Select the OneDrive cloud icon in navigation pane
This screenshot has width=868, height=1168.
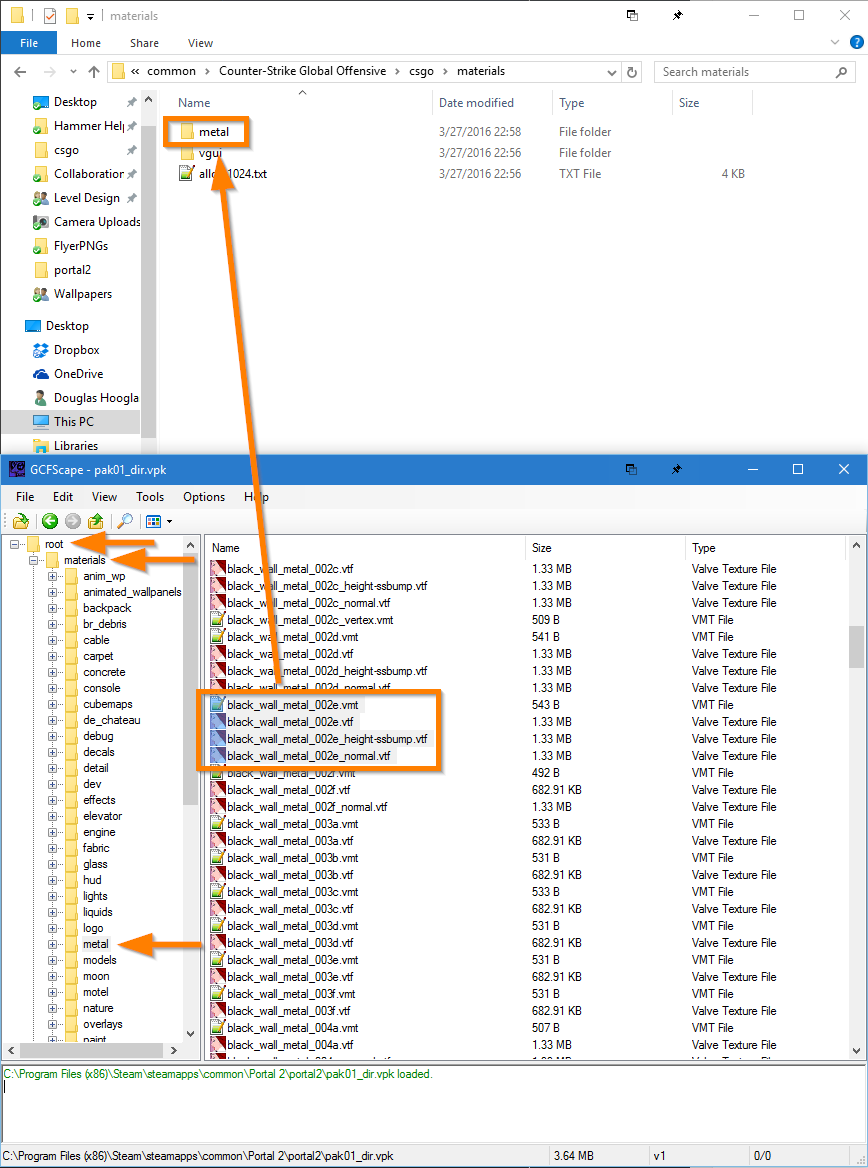pyautogui.click(x=41, y=374)
